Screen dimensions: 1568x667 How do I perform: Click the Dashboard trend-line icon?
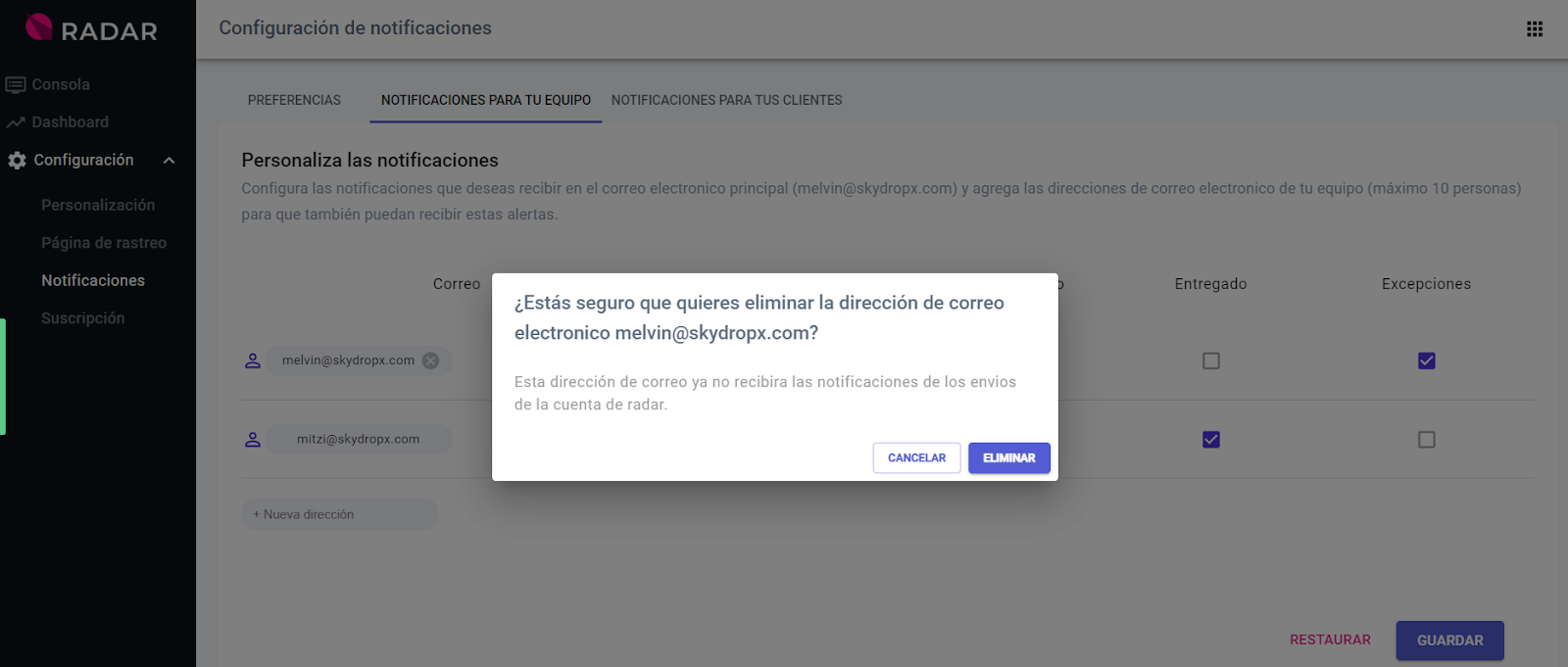click(16, 122)
